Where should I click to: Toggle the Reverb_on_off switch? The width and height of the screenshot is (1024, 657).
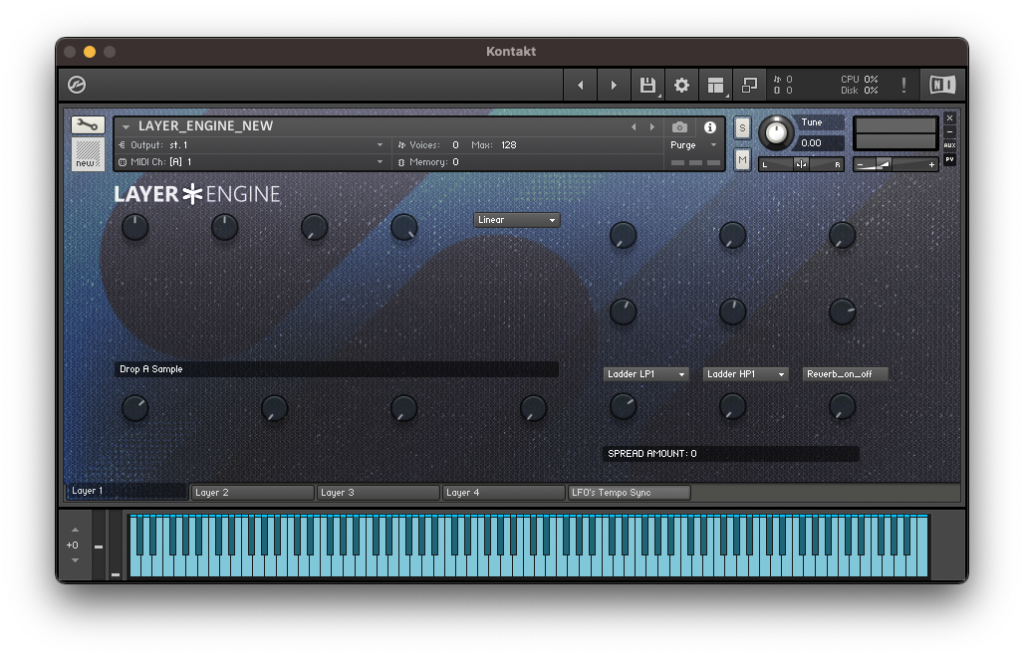coord(845,374)
